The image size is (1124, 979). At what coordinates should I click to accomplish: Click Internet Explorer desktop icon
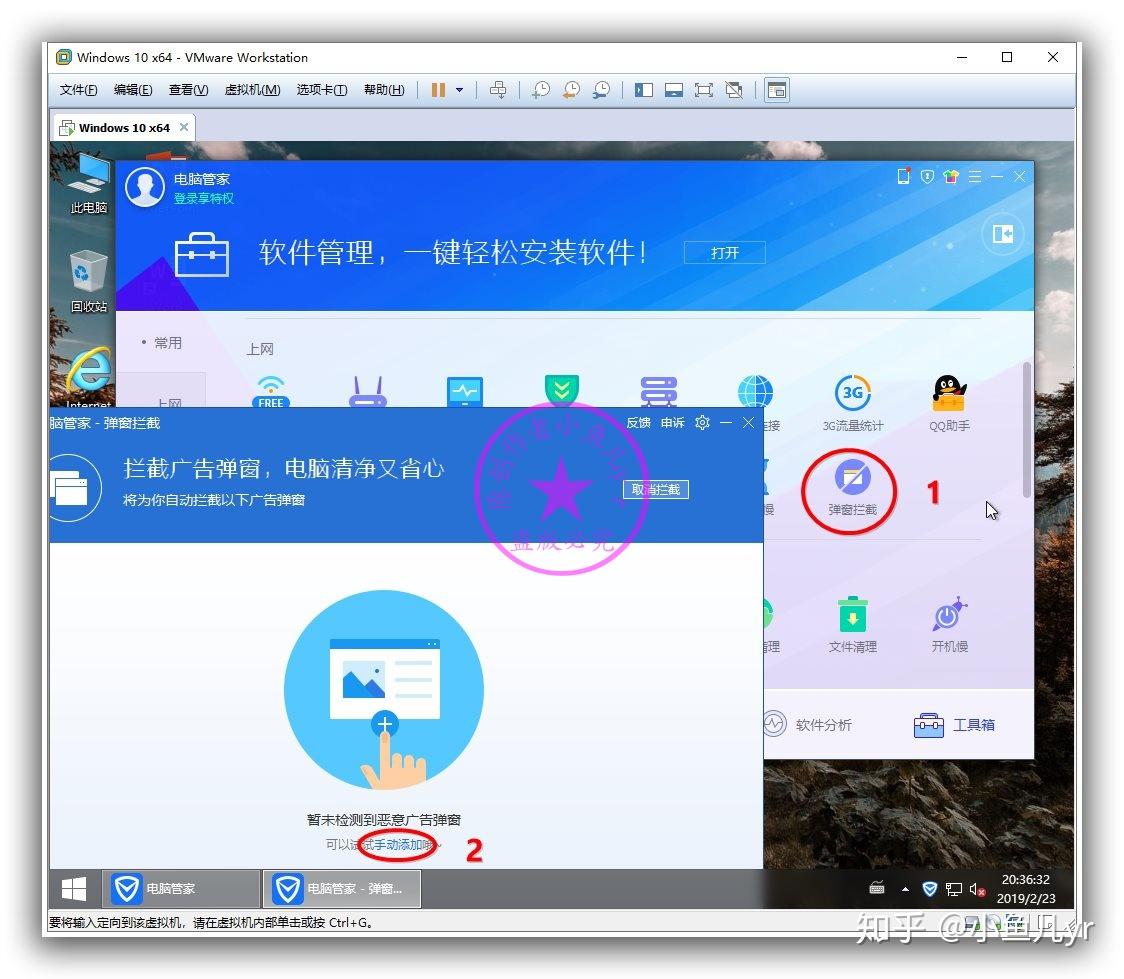tap(89, 377)
